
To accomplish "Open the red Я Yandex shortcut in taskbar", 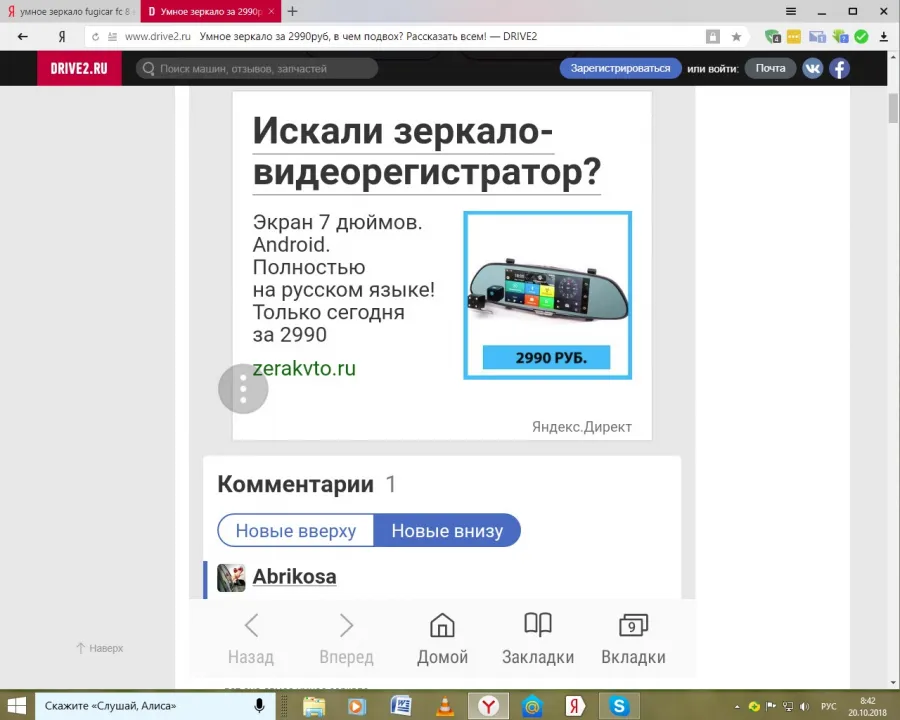I will (x=575, y=706).
